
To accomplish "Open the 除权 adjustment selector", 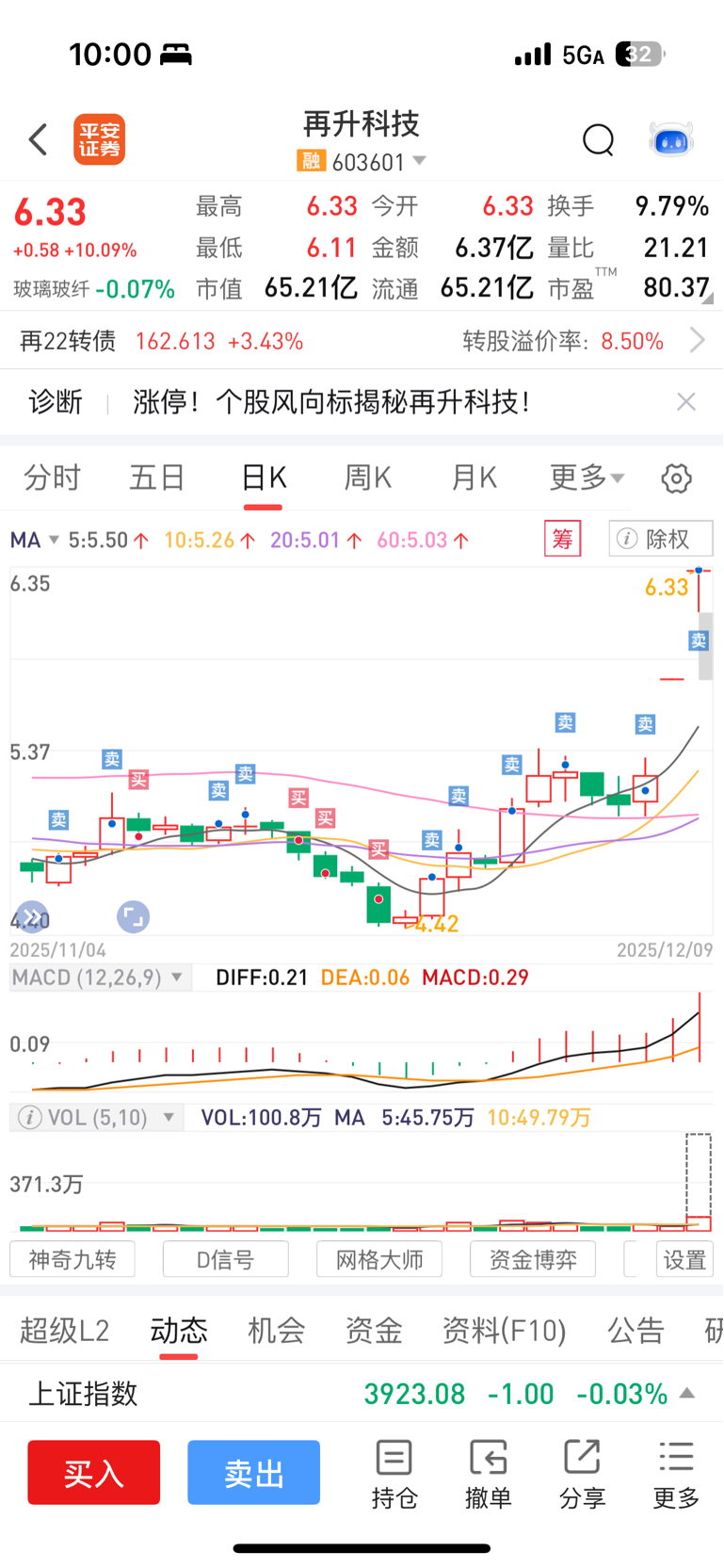I will click(661, 539).
